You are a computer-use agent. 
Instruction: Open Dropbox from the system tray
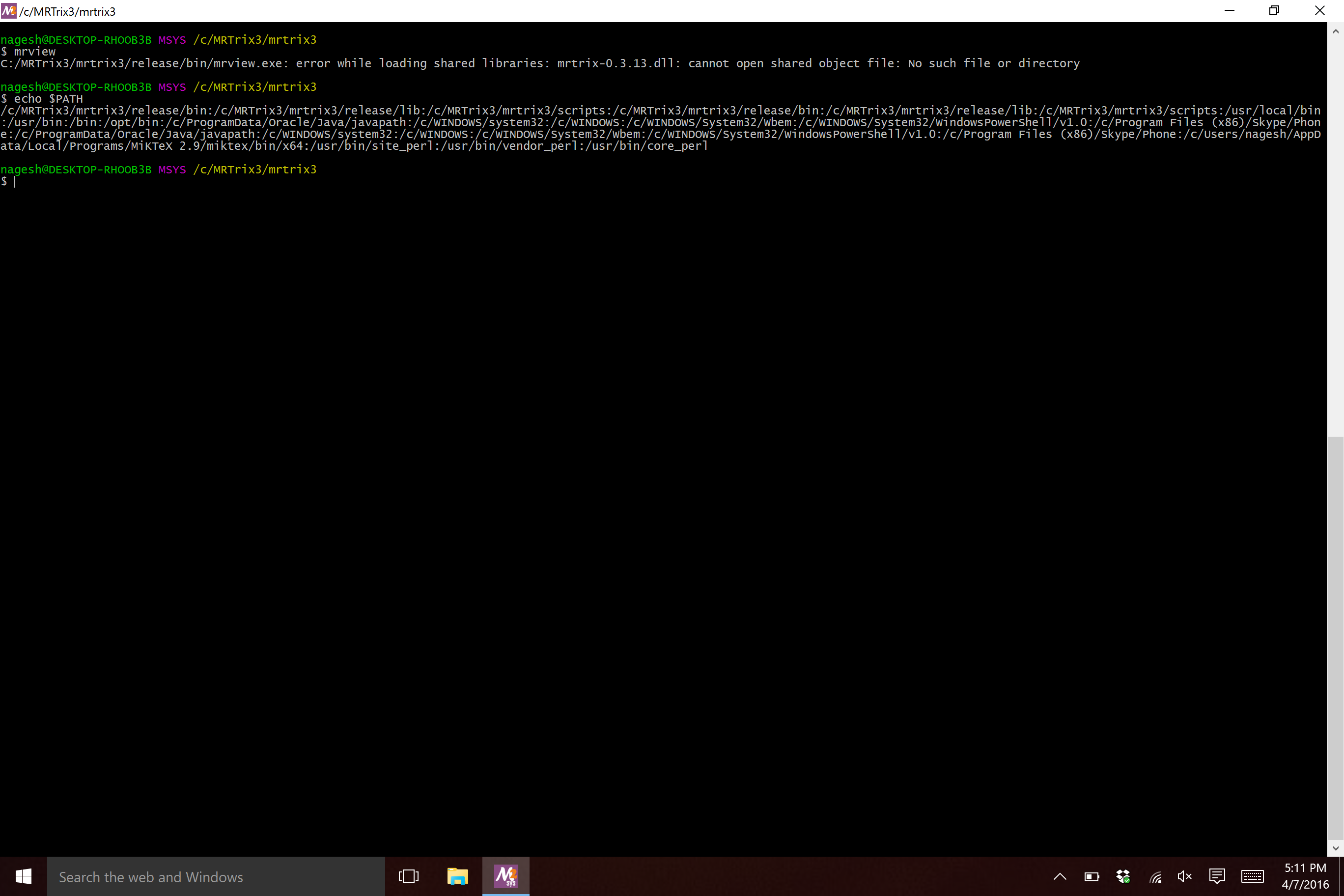[x=1123, y=876]
